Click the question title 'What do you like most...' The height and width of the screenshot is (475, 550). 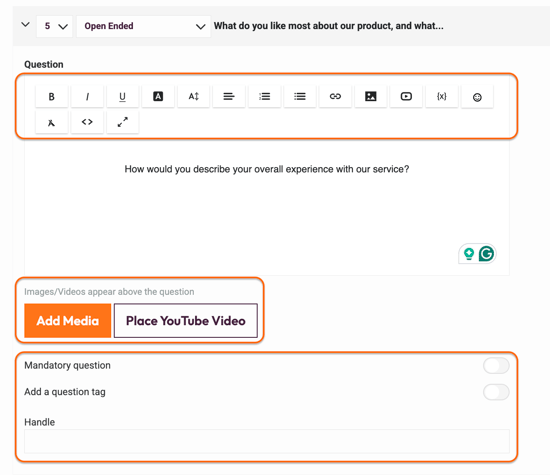pyautogui.click(x=329, y=26)
